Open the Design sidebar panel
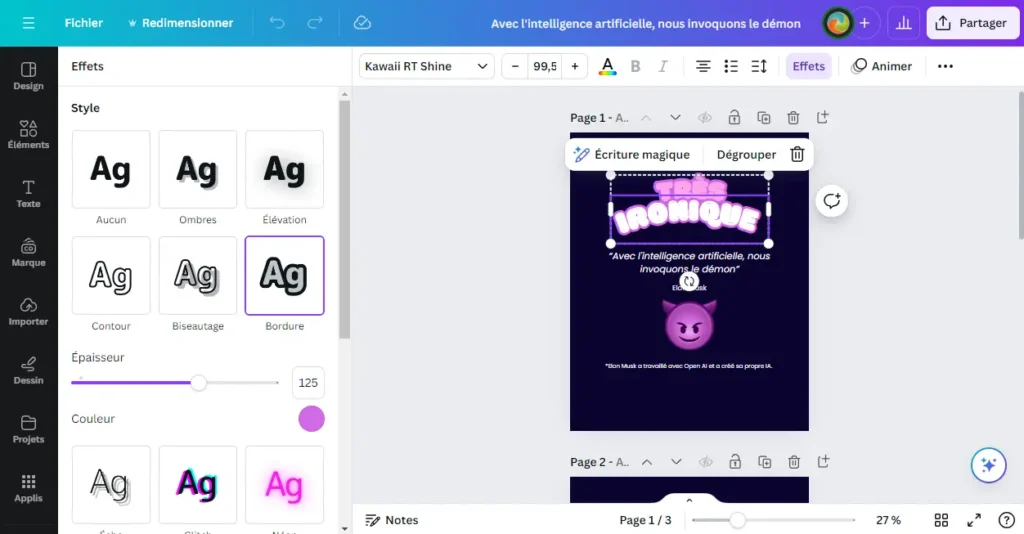 tap(28, 76)
